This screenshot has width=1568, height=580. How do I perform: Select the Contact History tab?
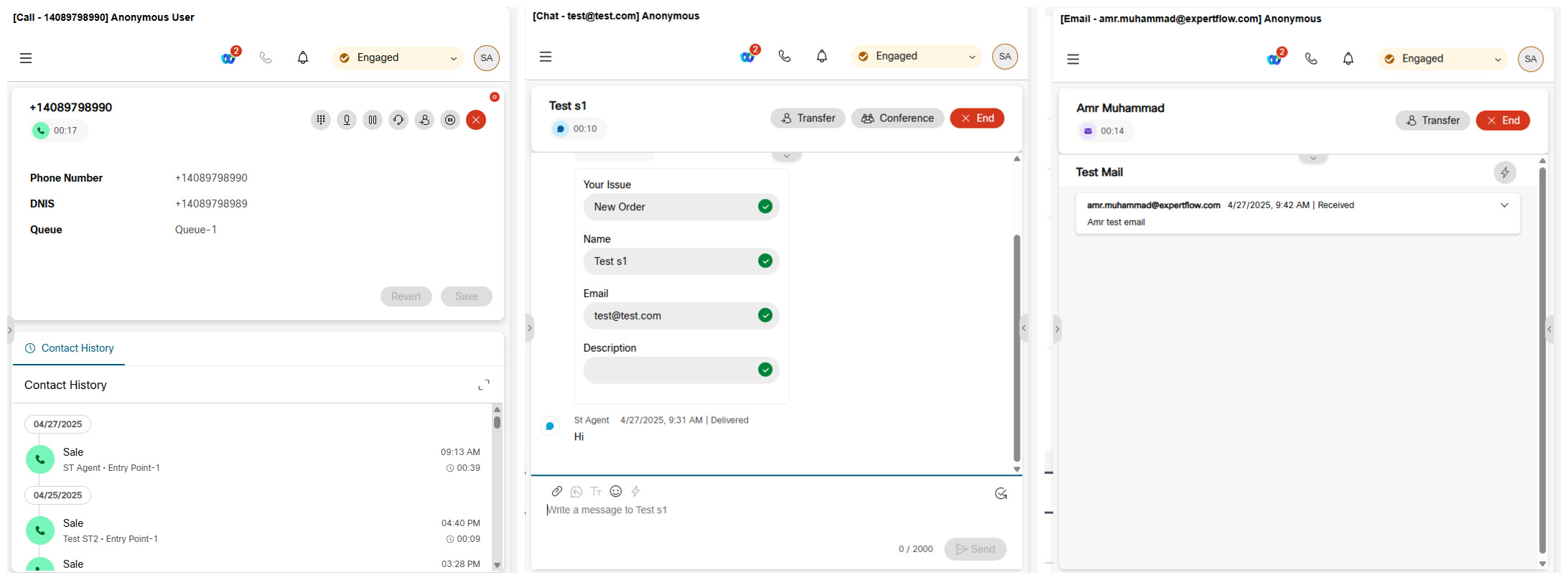click(70, 348)
